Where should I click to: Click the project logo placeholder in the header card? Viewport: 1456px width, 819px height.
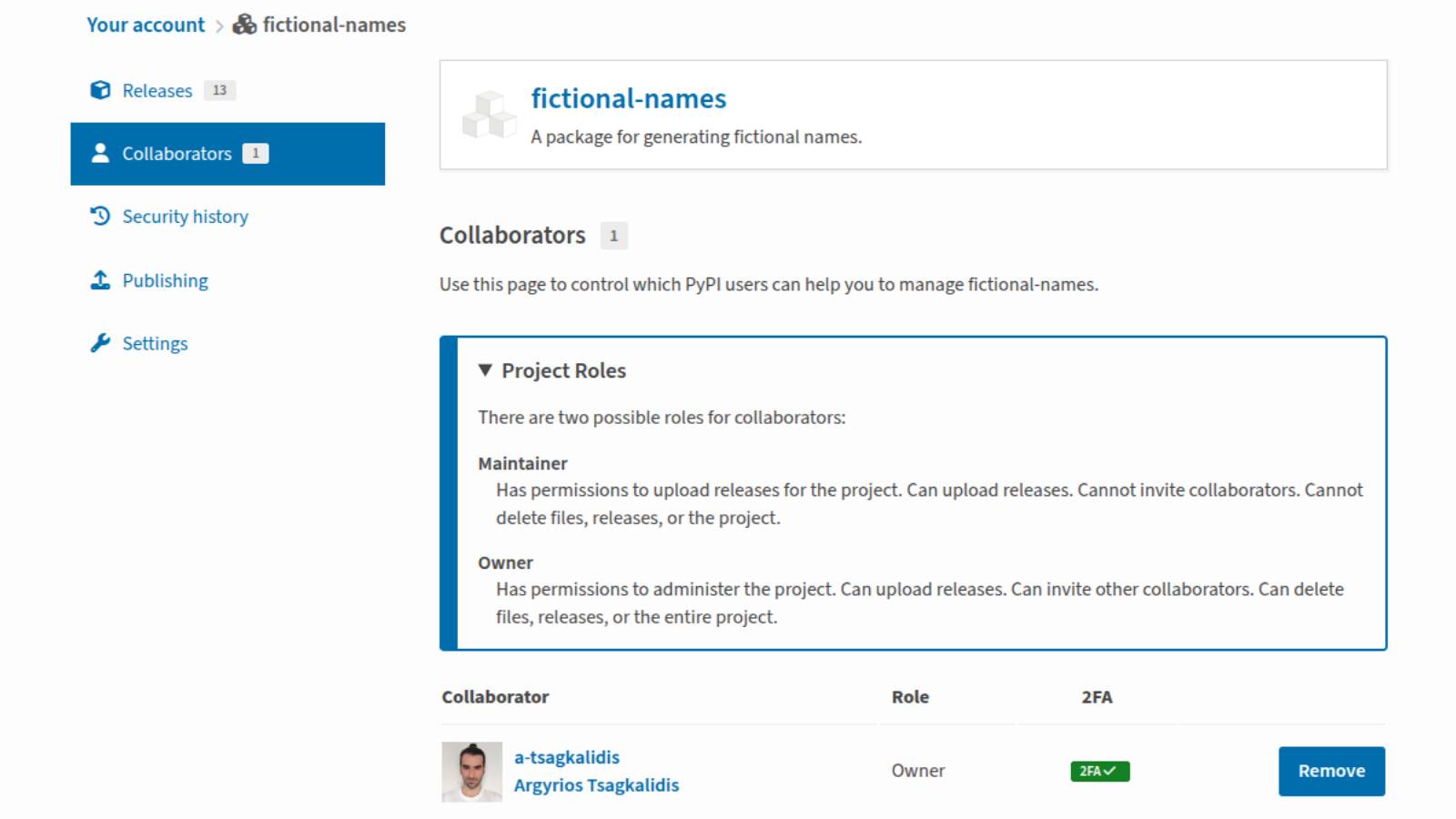(489, 115)
